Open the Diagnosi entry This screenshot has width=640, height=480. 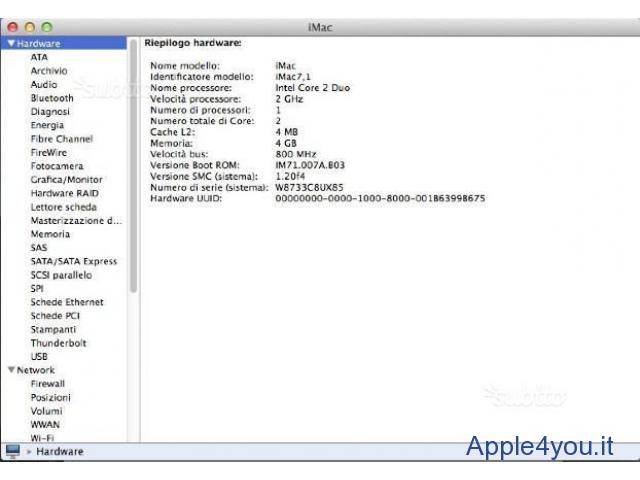50,111
